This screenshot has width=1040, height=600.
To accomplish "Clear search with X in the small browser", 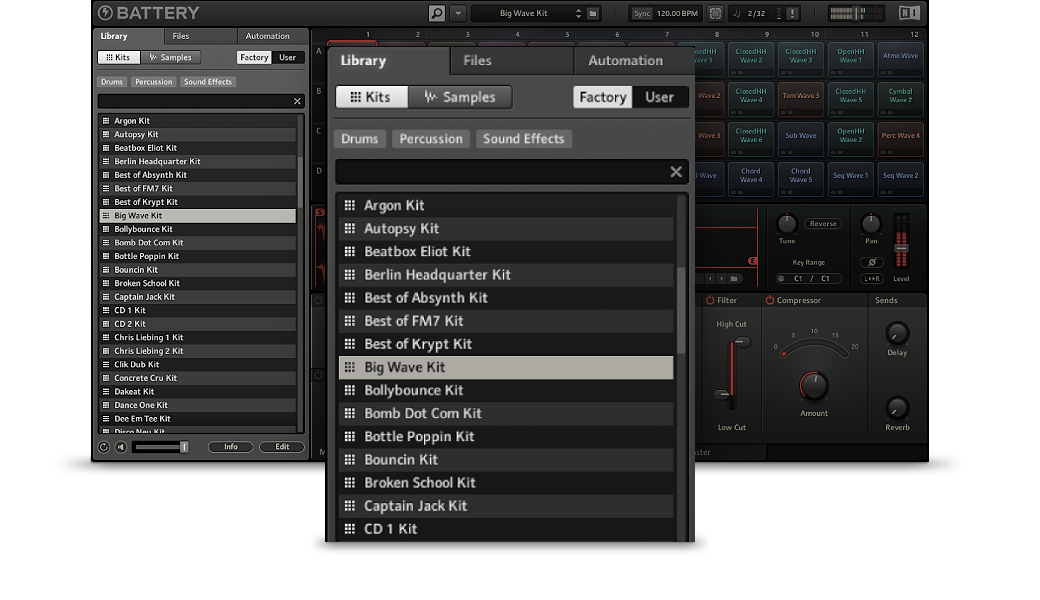I will [297, 101].
